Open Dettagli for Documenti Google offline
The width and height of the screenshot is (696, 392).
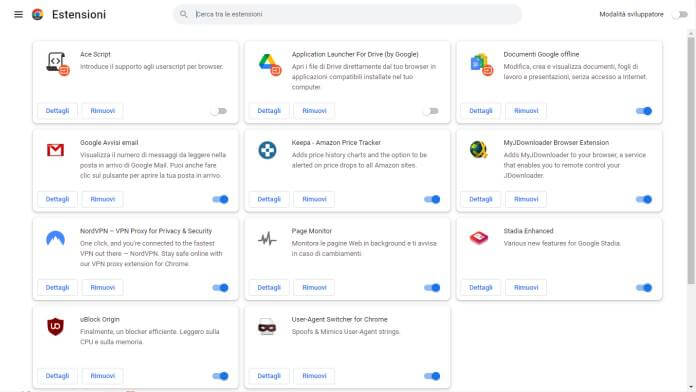481,111
